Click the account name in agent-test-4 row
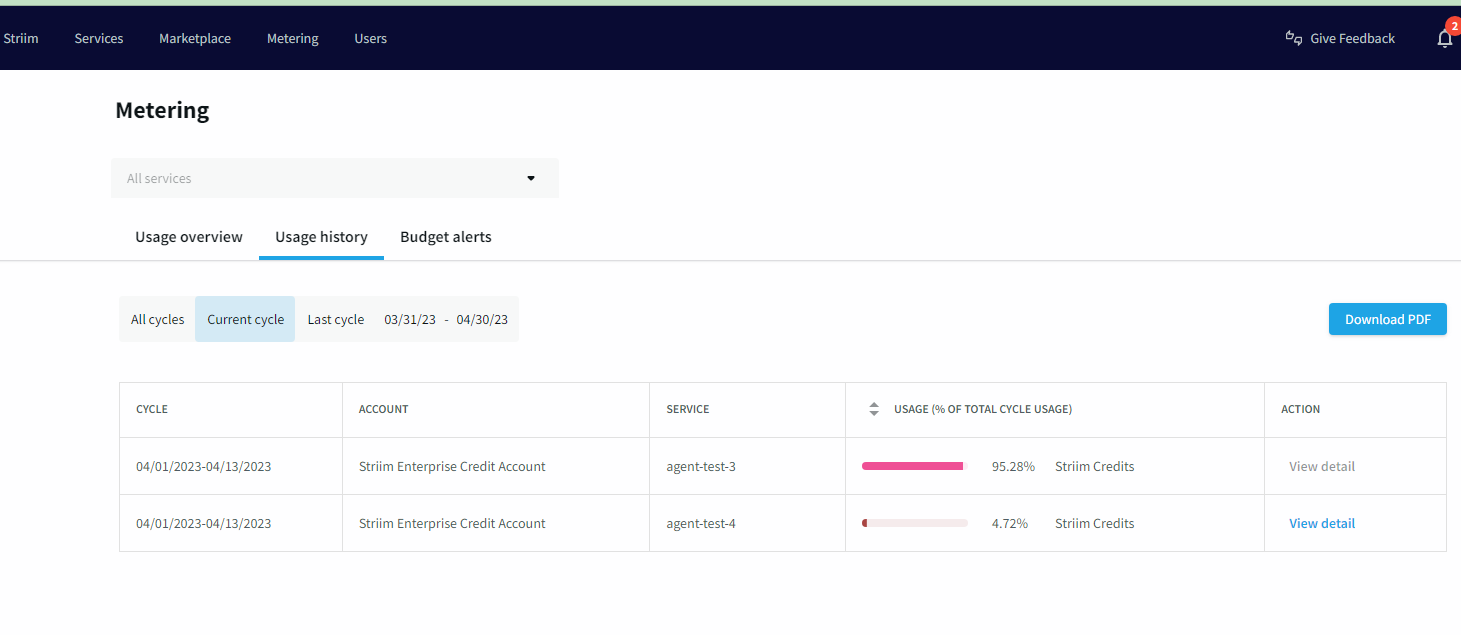 (x=452, y=523)
